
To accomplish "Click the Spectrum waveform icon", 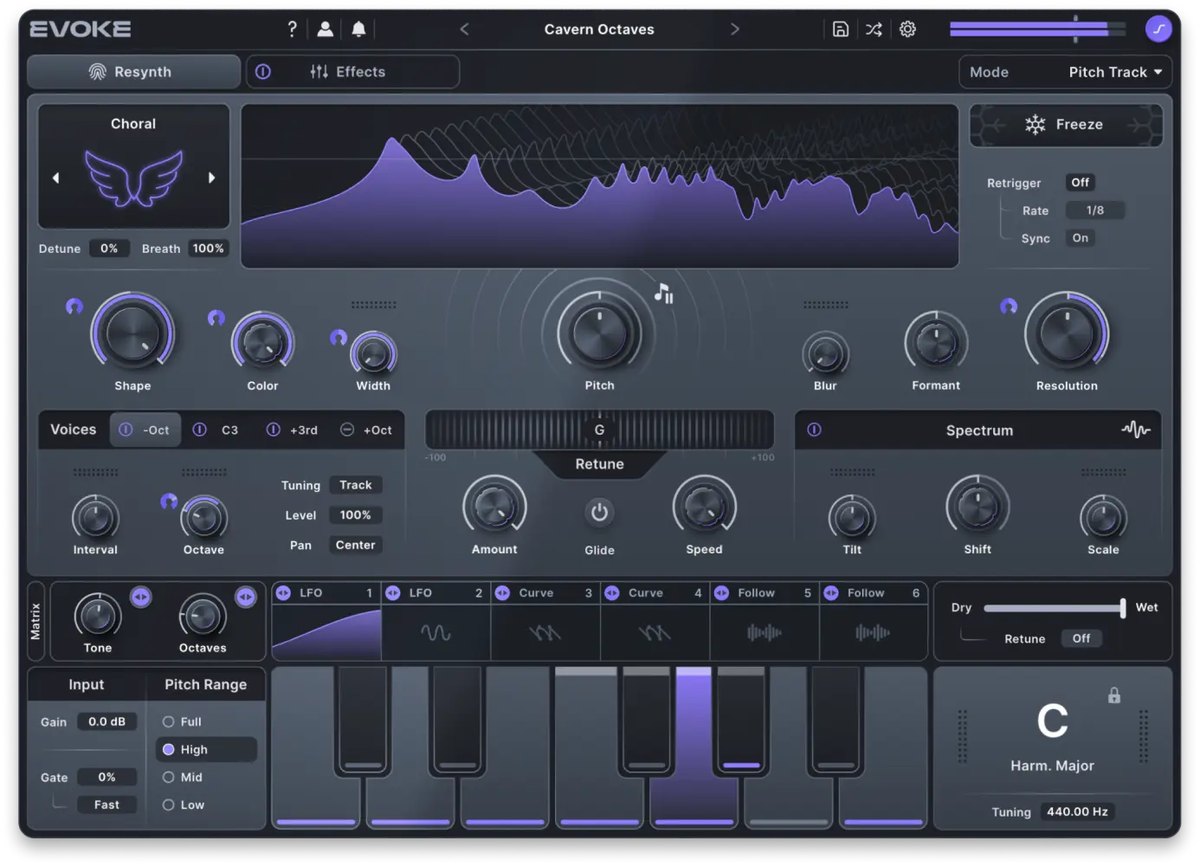I will point(1136,430).
